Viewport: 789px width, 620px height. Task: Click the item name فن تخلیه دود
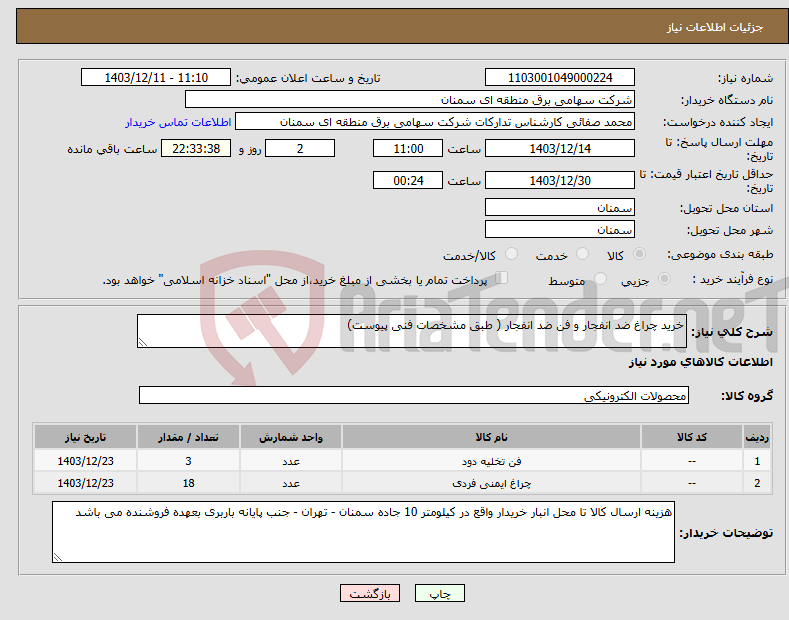(x=491, y=461)
